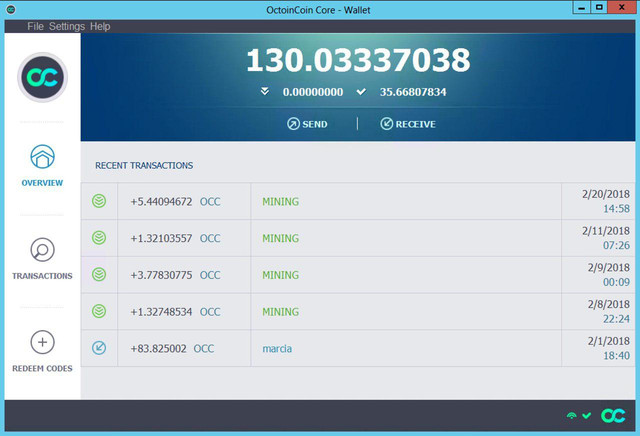640x436 pixels.
Task: Click mining icon of +3.77830775 transaction
Action: click(x=99, y=274)
